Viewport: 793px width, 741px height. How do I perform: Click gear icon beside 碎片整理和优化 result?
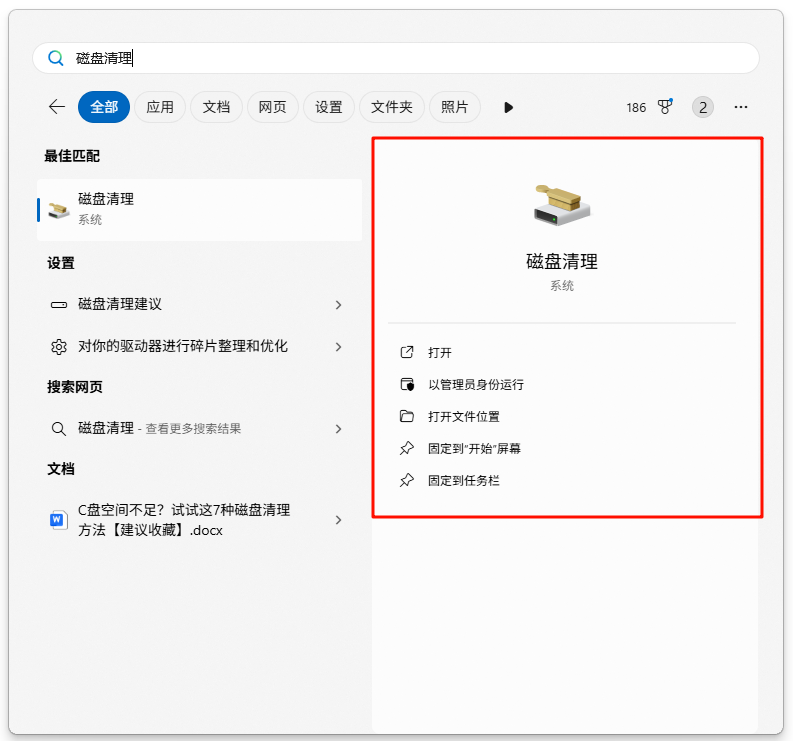(59, 347)
